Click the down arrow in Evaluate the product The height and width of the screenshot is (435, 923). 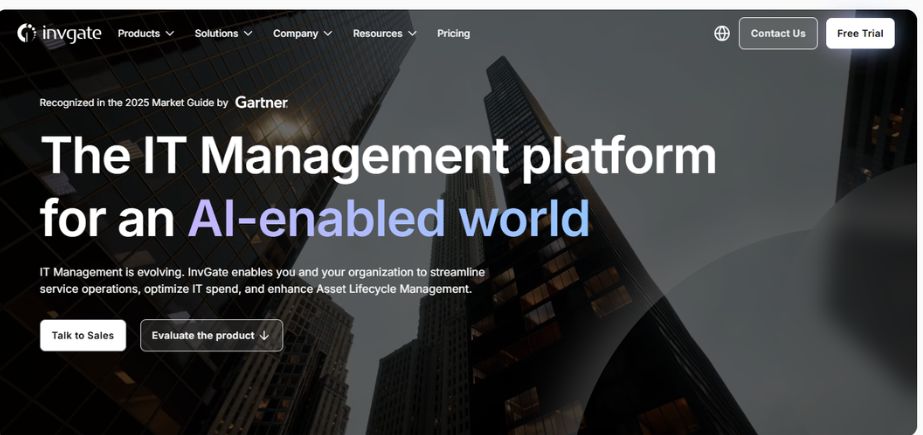264,336
